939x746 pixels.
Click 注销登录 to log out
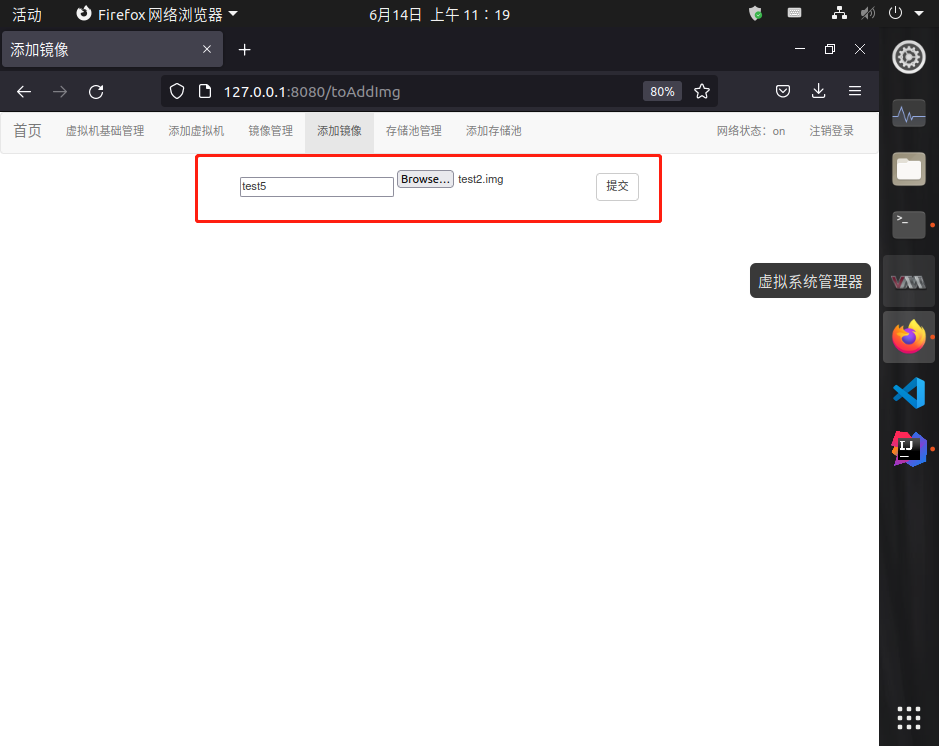pyautogui.click(x=832, y=131)
